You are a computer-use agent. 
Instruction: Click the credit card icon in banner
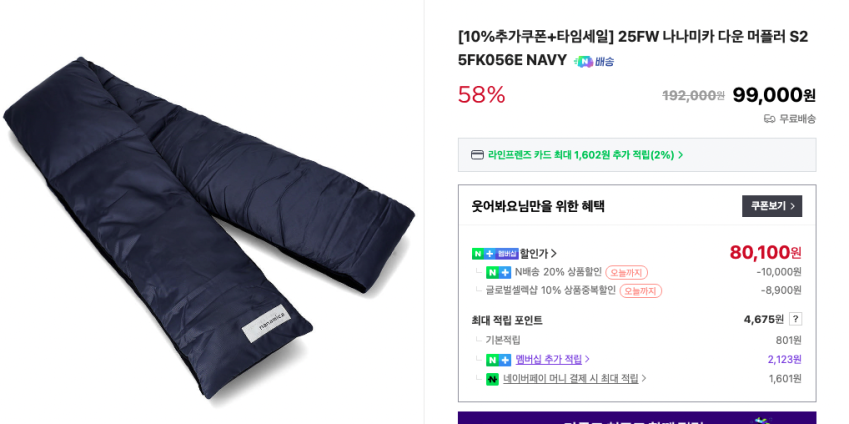pos(478,155)
